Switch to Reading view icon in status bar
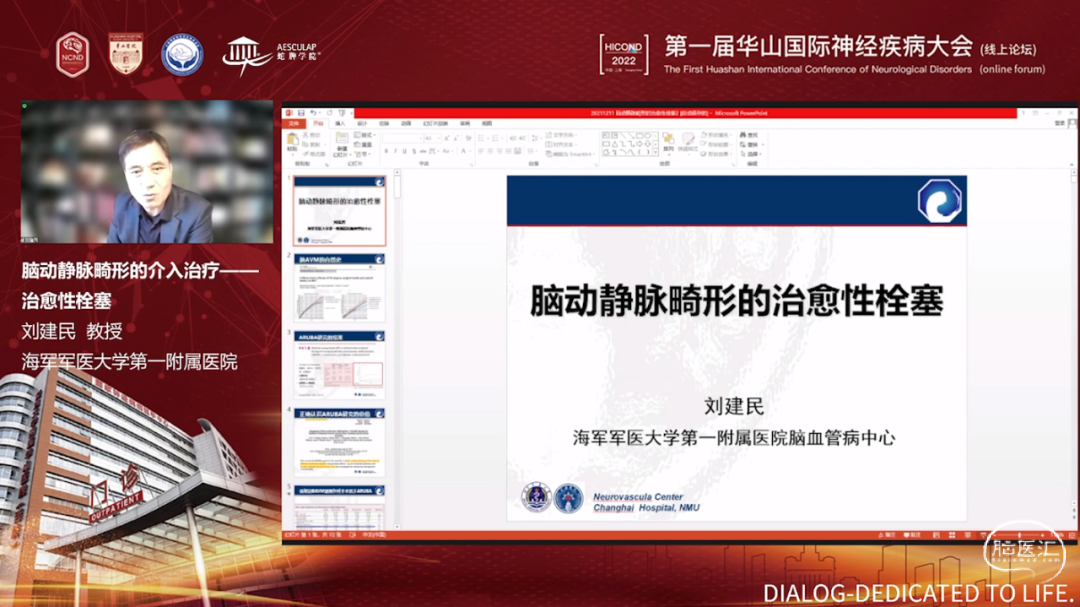Image resolution: width=1080 pixels, height=607 pixels. tap(968, 535)
